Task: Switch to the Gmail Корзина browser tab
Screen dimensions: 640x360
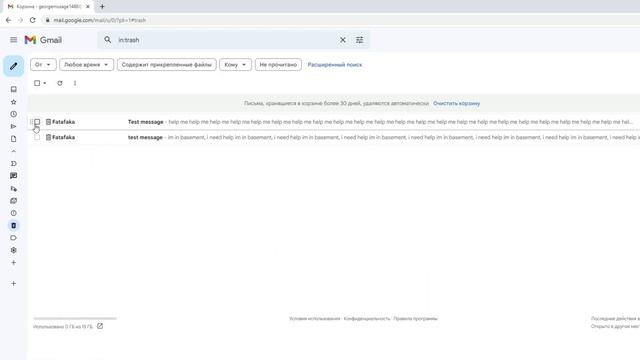Action: [x=49, y=7]
